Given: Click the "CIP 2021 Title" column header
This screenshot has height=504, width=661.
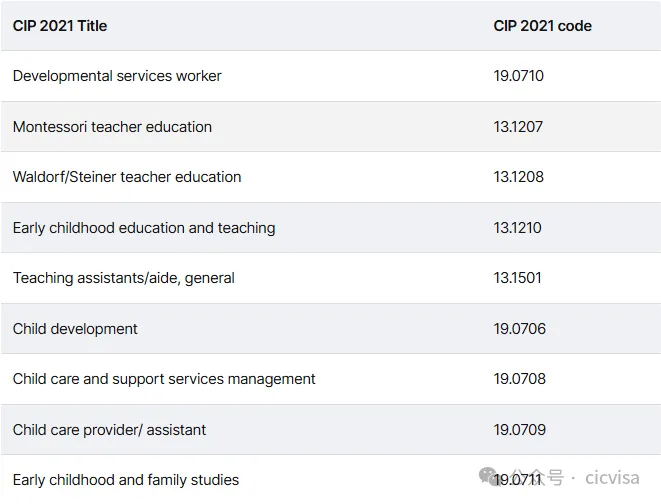Looking at the screenshot, I should click(60, 26).
